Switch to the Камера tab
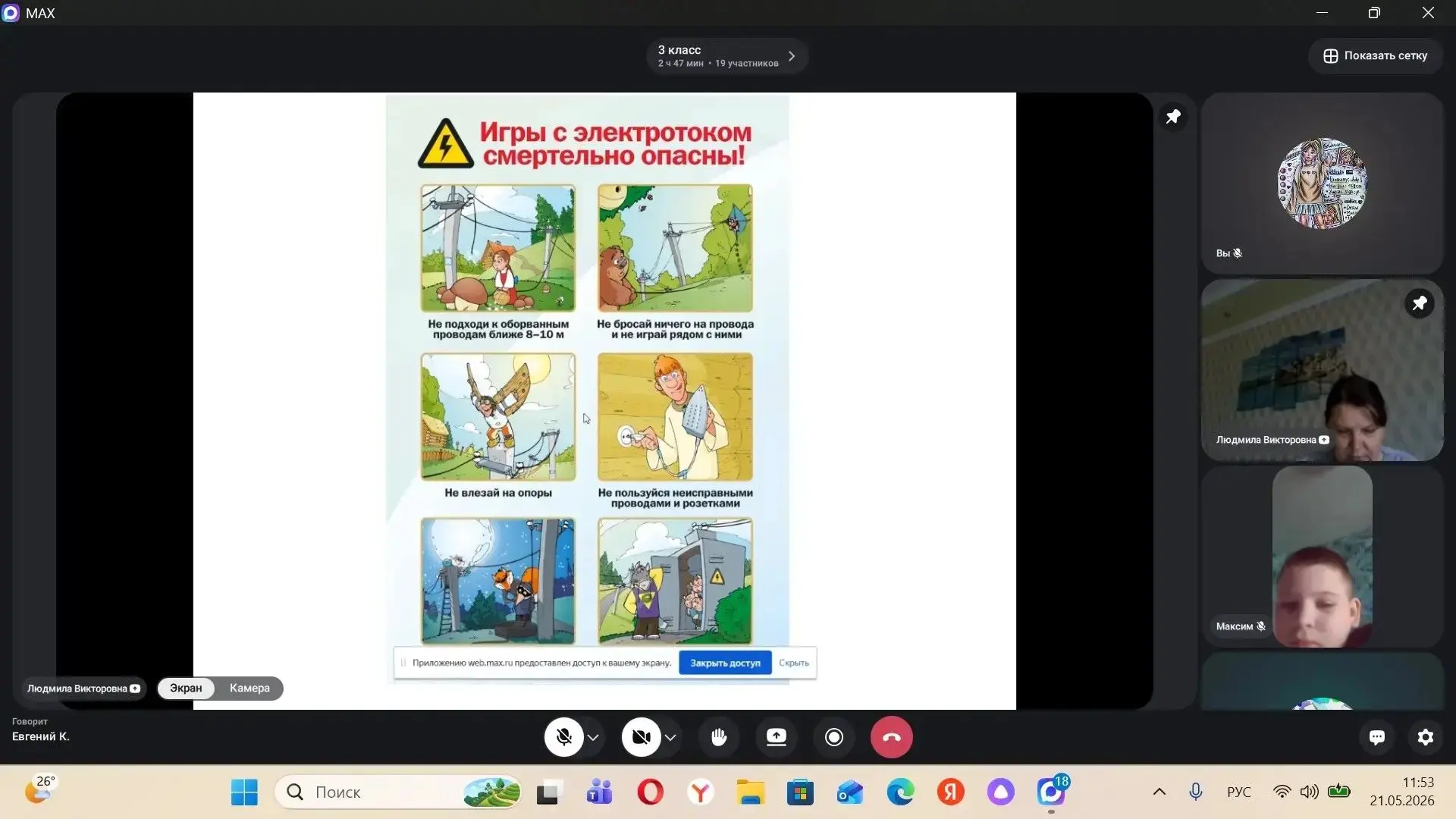This screenshot has width=1456, height=819. (249, 688)
